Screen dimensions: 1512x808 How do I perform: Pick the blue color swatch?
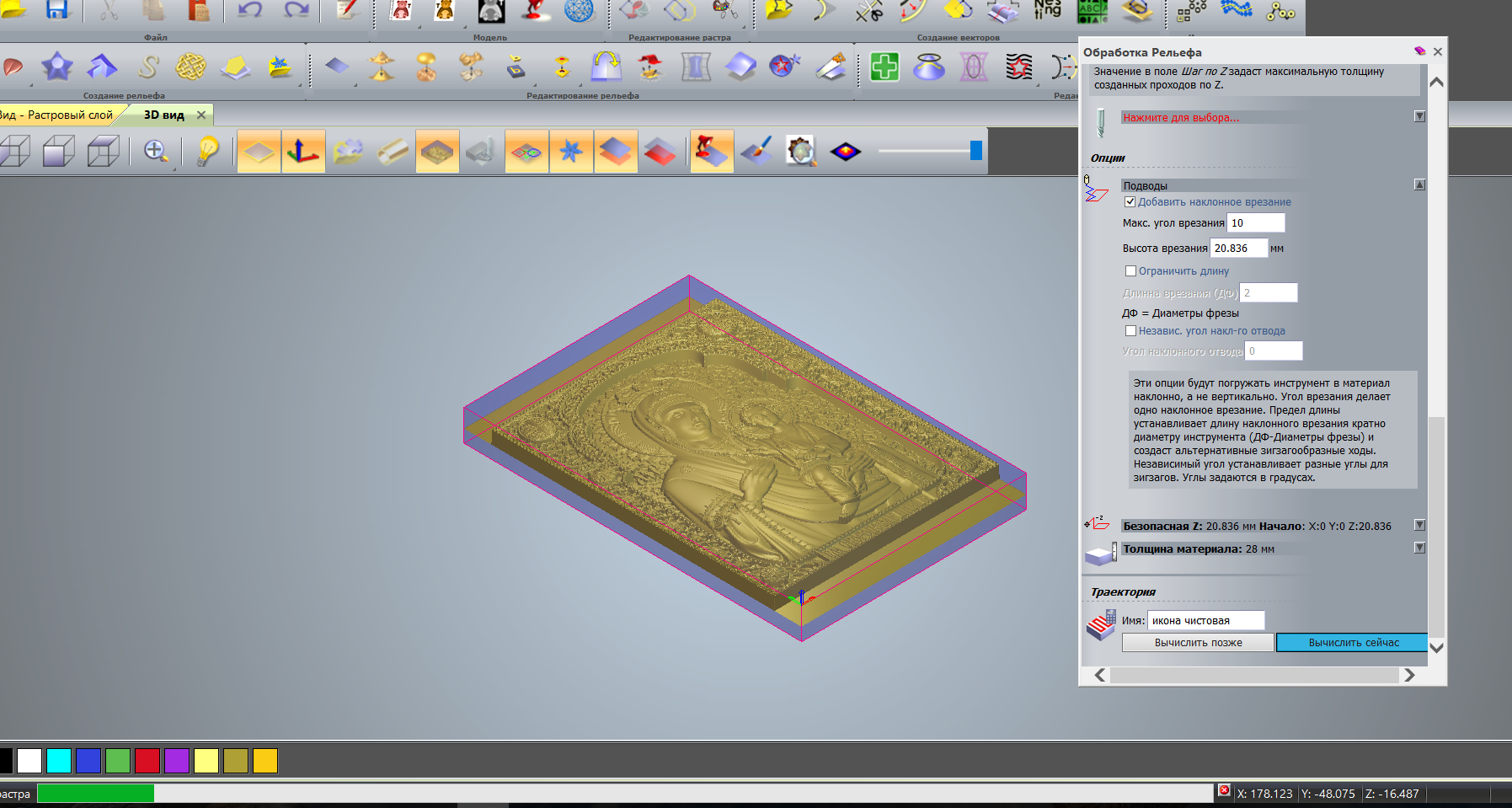pyautogui.click(x=88, y=761)
